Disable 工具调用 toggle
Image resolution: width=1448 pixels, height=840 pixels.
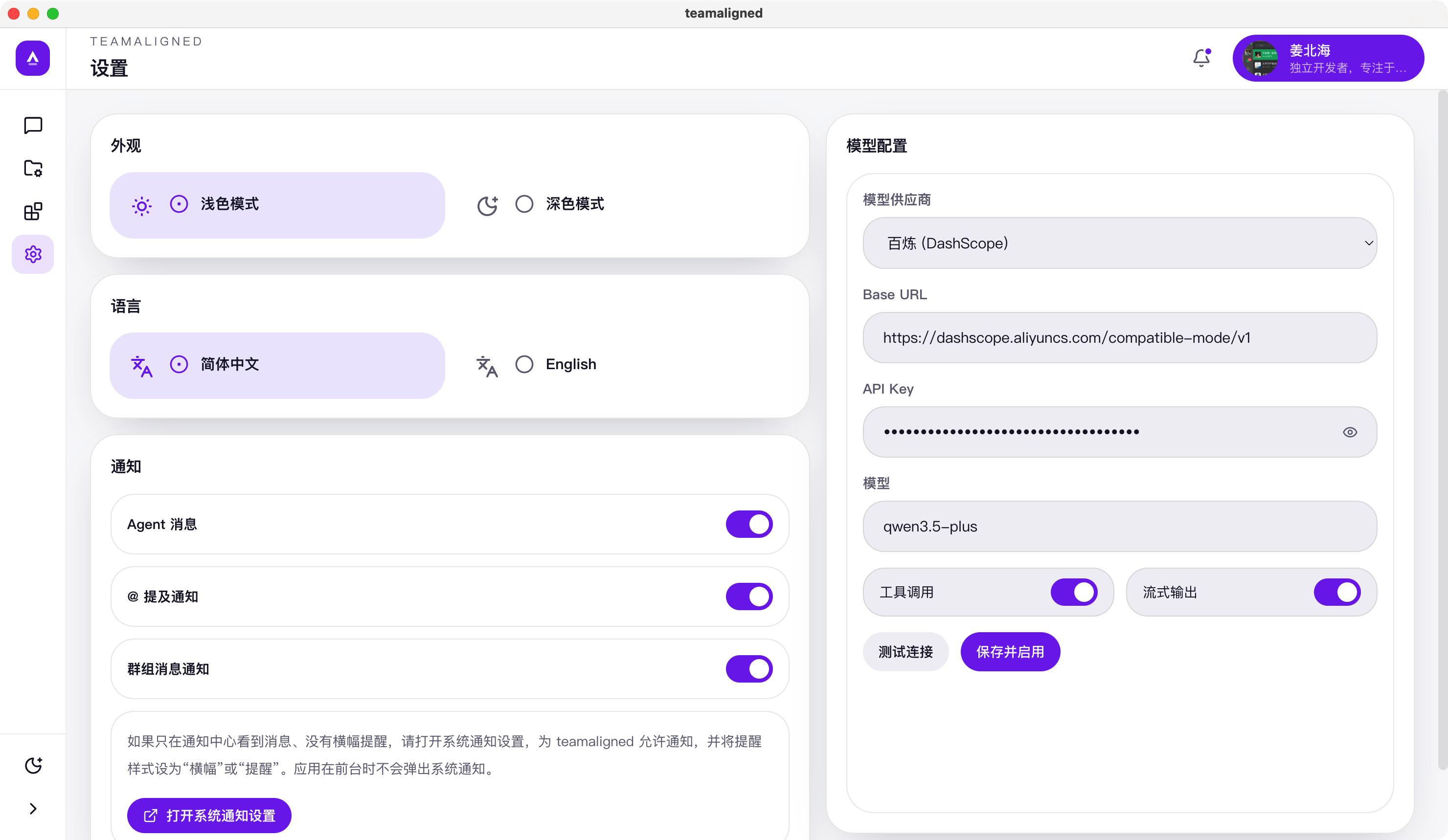[1073, 592]
